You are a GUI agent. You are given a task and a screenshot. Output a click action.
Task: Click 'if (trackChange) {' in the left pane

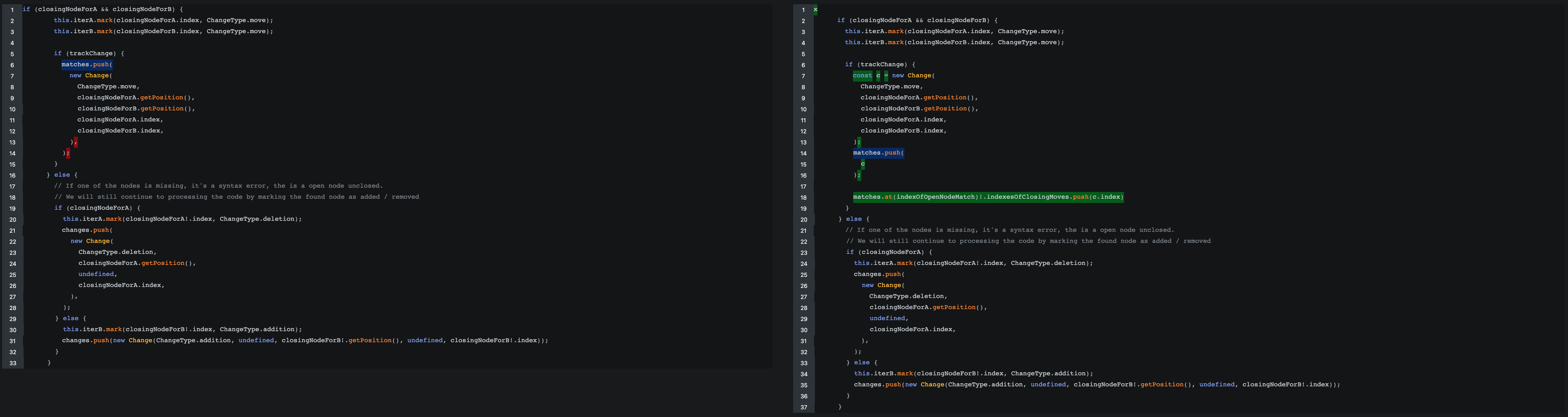(x=89, y=54)
